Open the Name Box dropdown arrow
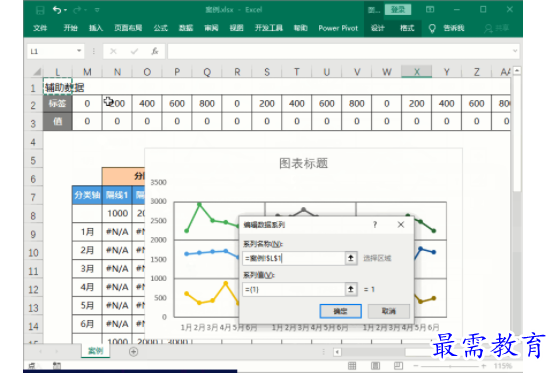 [79, 51]
